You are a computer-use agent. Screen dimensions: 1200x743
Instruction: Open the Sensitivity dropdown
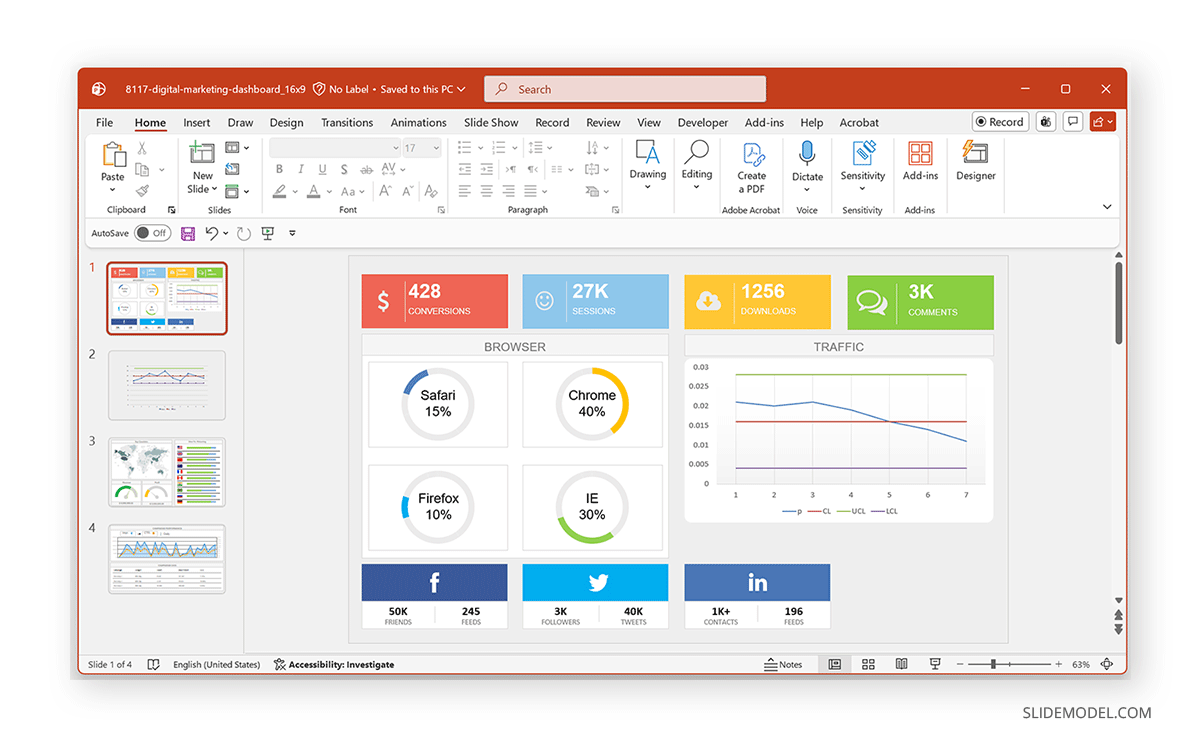click(862, 189)
